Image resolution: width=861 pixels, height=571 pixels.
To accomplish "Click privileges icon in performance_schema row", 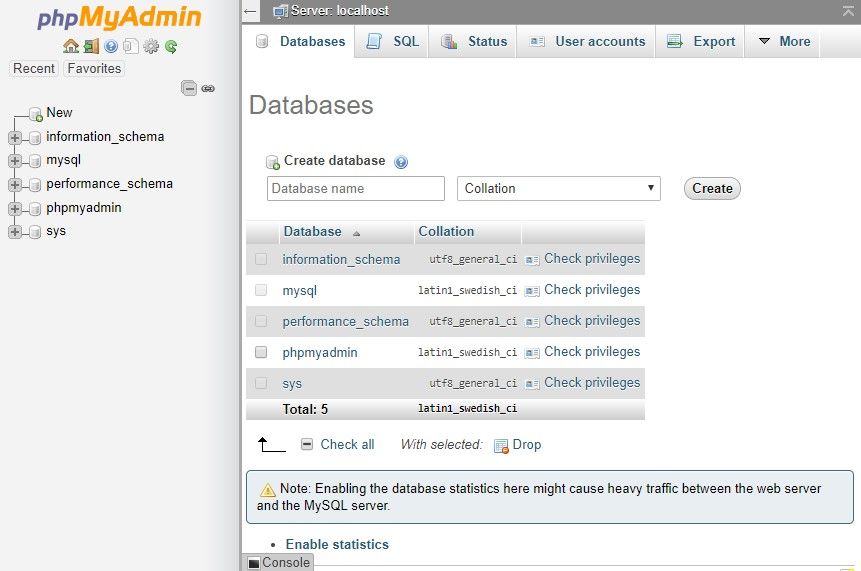I will coord(532,322).
